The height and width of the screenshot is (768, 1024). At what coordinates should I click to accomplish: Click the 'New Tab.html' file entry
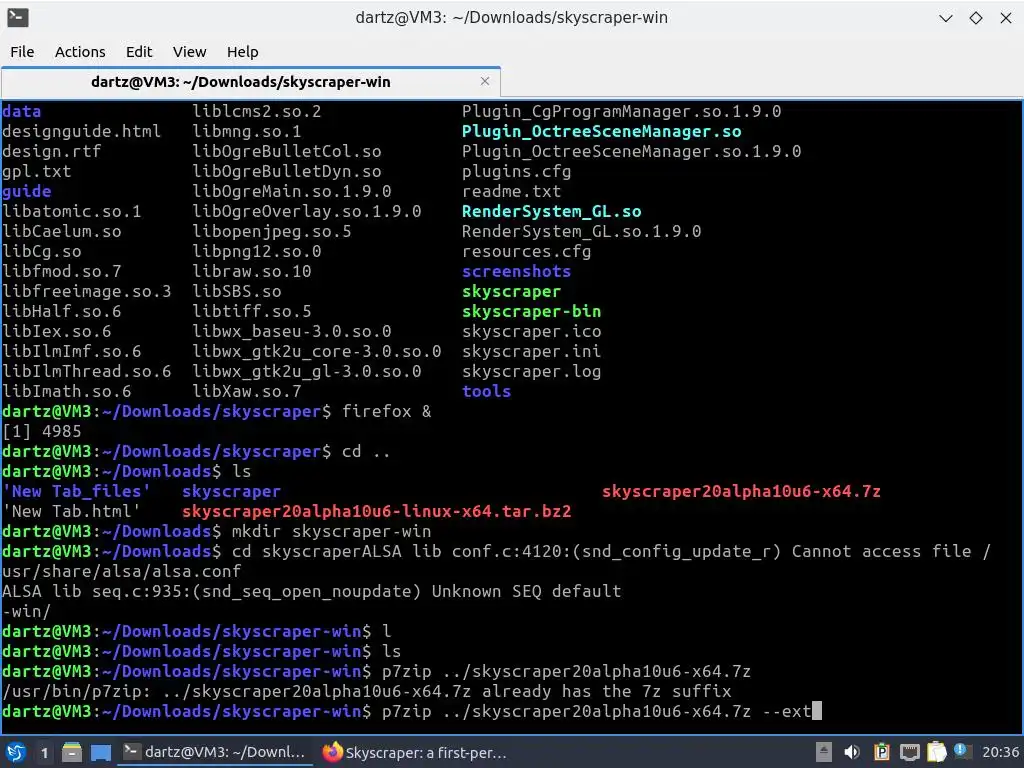click(x=72, y=511)
